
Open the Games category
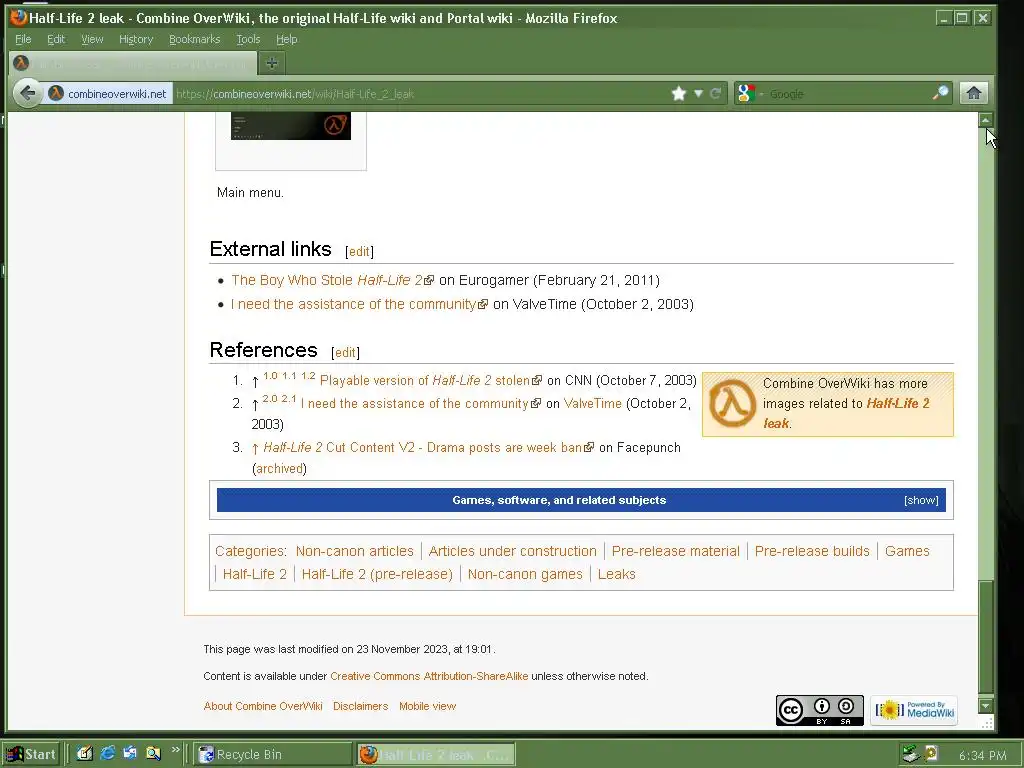907,551
